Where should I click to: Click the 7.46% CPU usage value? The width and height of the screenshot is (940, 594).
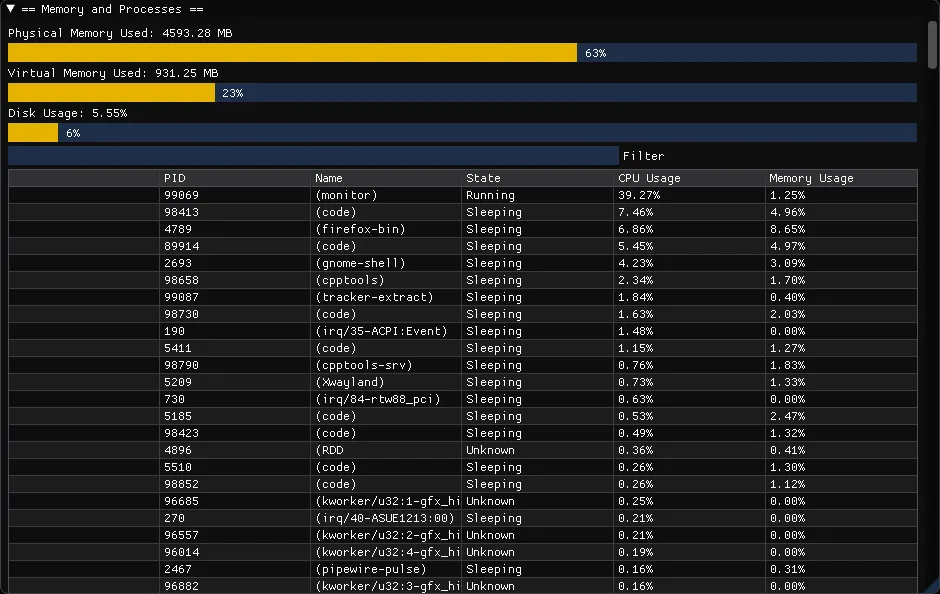point(635,212)
